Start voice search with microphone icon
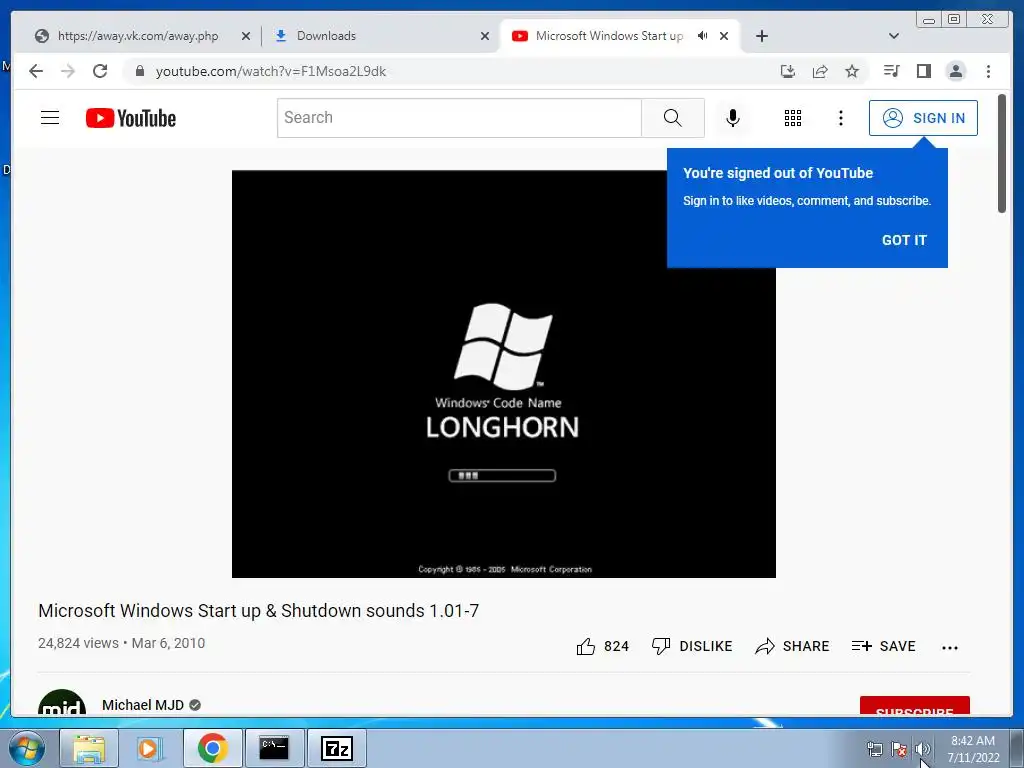Image resolution: width=1024 pixels, height=768 pixels. [733, 118]
